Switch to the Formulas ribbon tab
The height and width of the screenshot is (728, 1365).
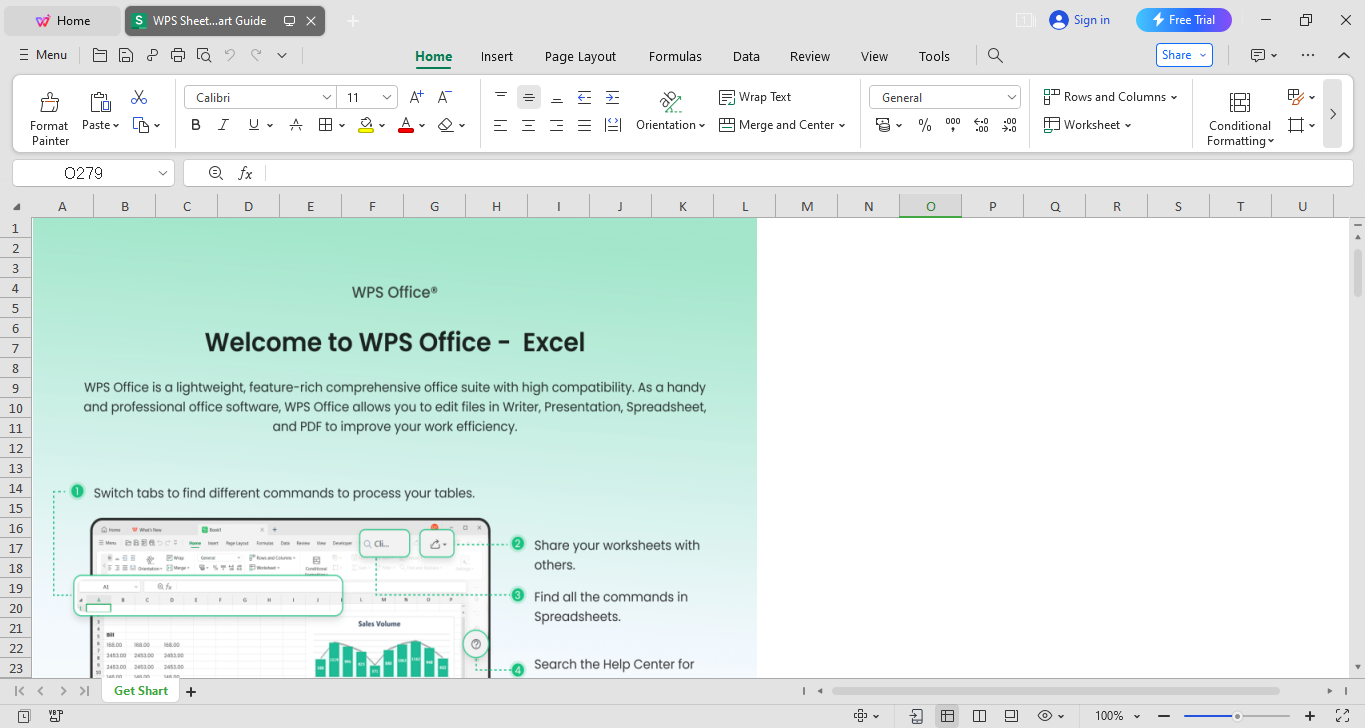[675, 56]
